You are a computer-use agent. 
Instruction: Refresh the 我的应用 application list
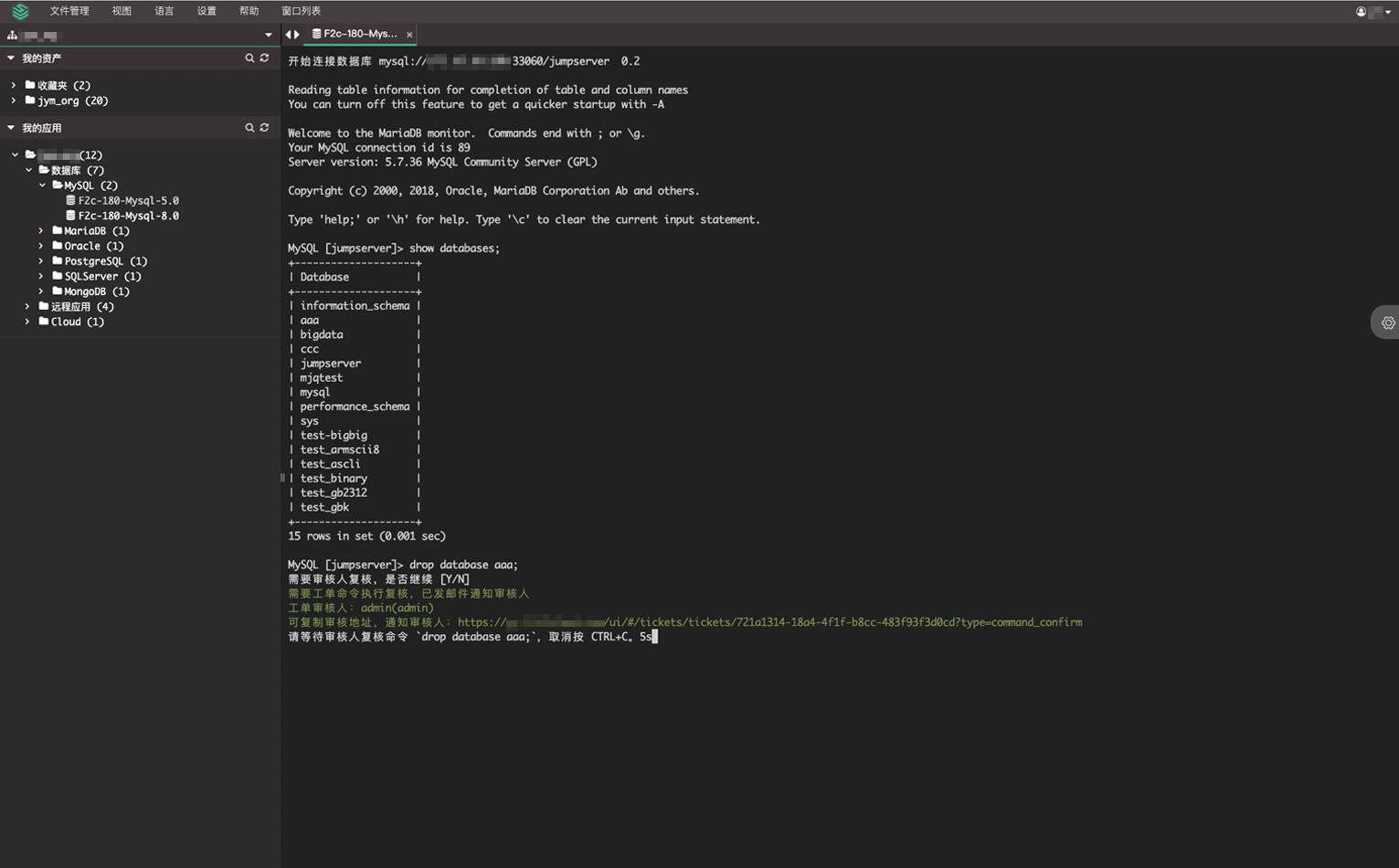coord(266,128)
